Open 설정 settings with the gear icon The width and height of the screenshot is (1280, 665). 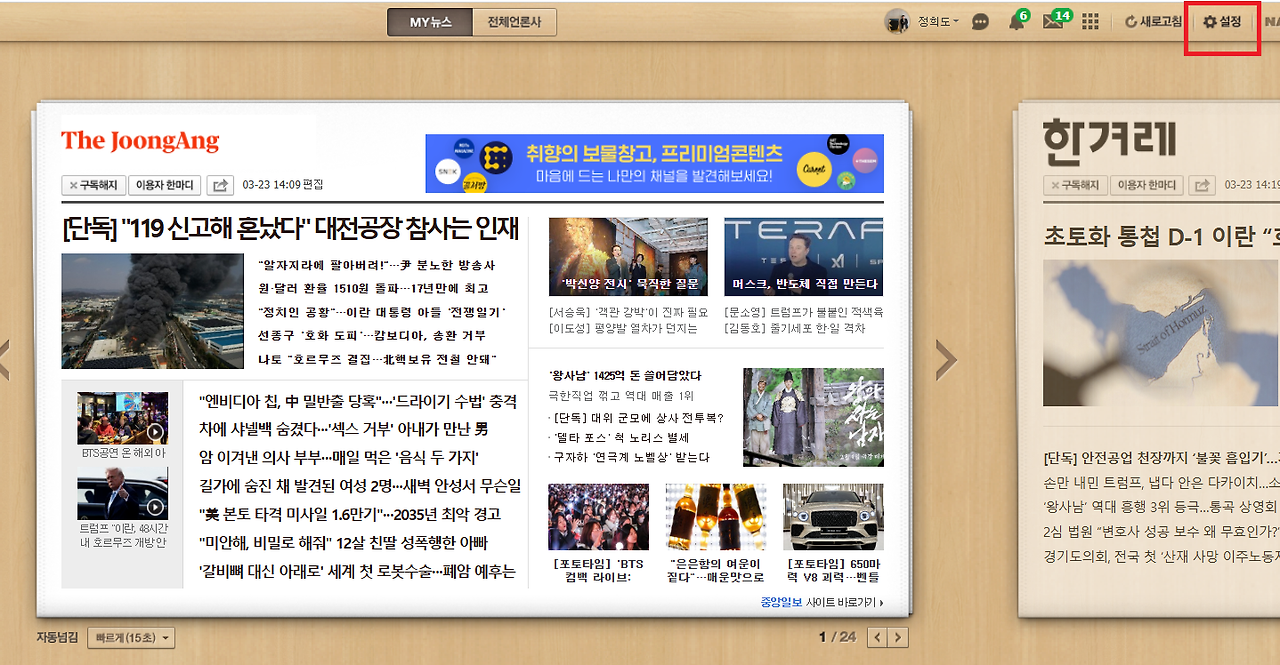click(1221, 21)
